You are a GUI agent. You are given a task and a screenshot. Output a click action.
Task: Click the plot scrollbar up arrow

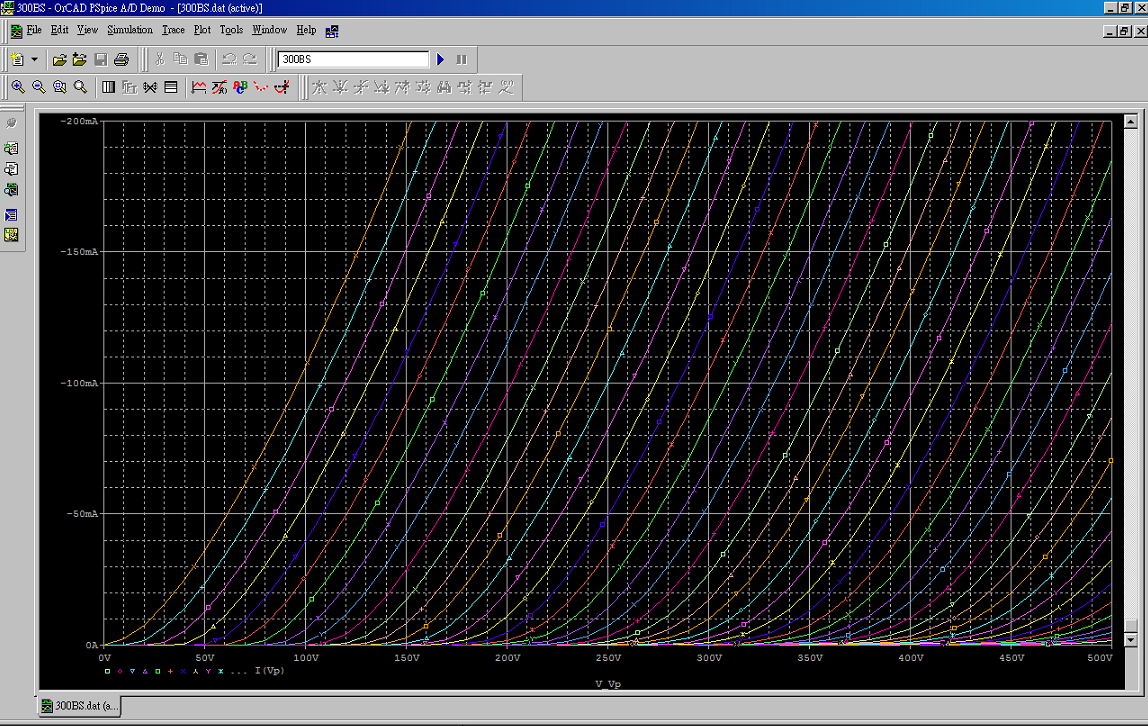pyautogui.click(x=1130, y=121)
